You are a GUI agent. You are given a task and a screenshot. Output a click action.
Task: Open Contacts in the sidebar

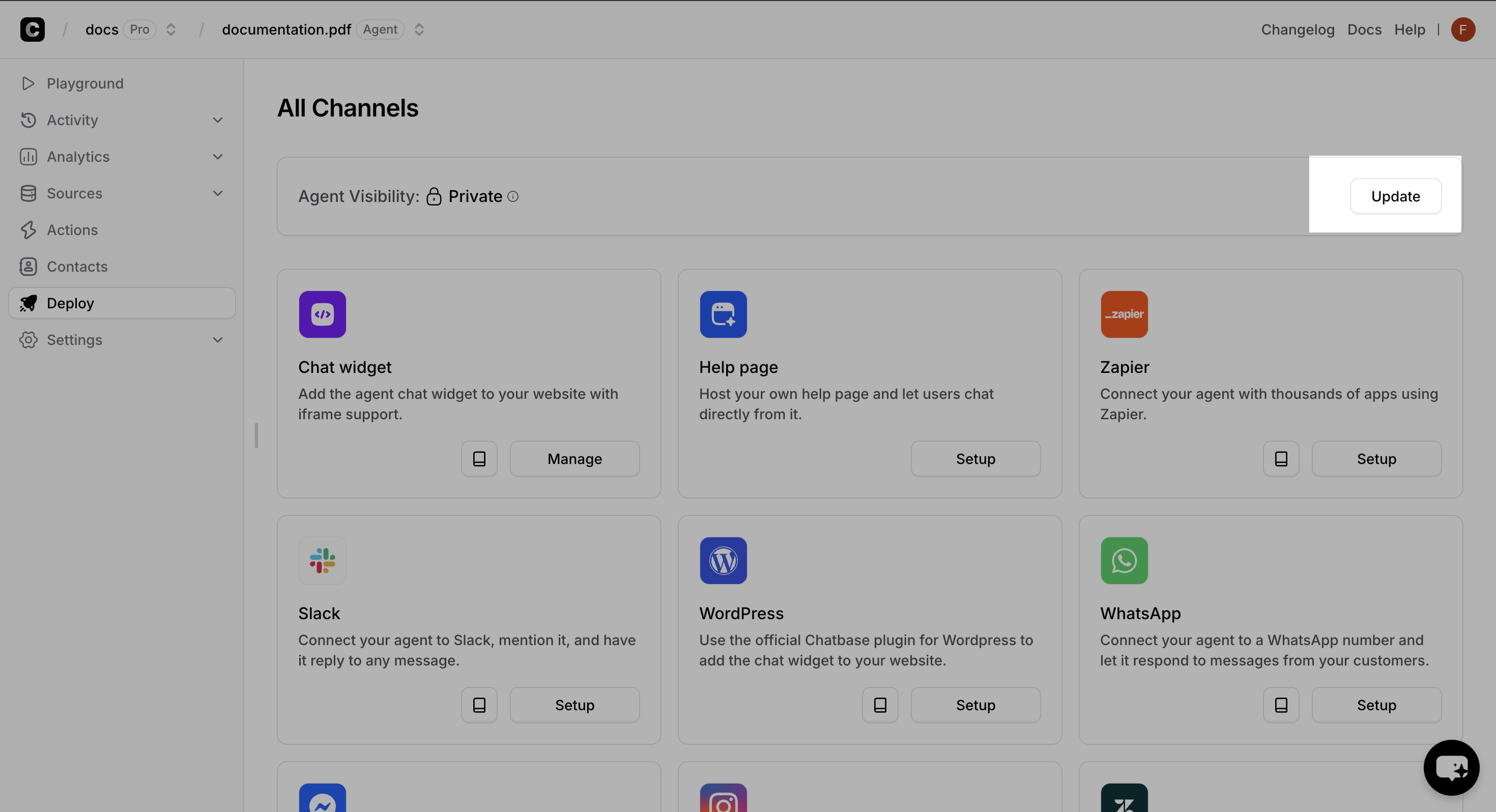[77, 267]
